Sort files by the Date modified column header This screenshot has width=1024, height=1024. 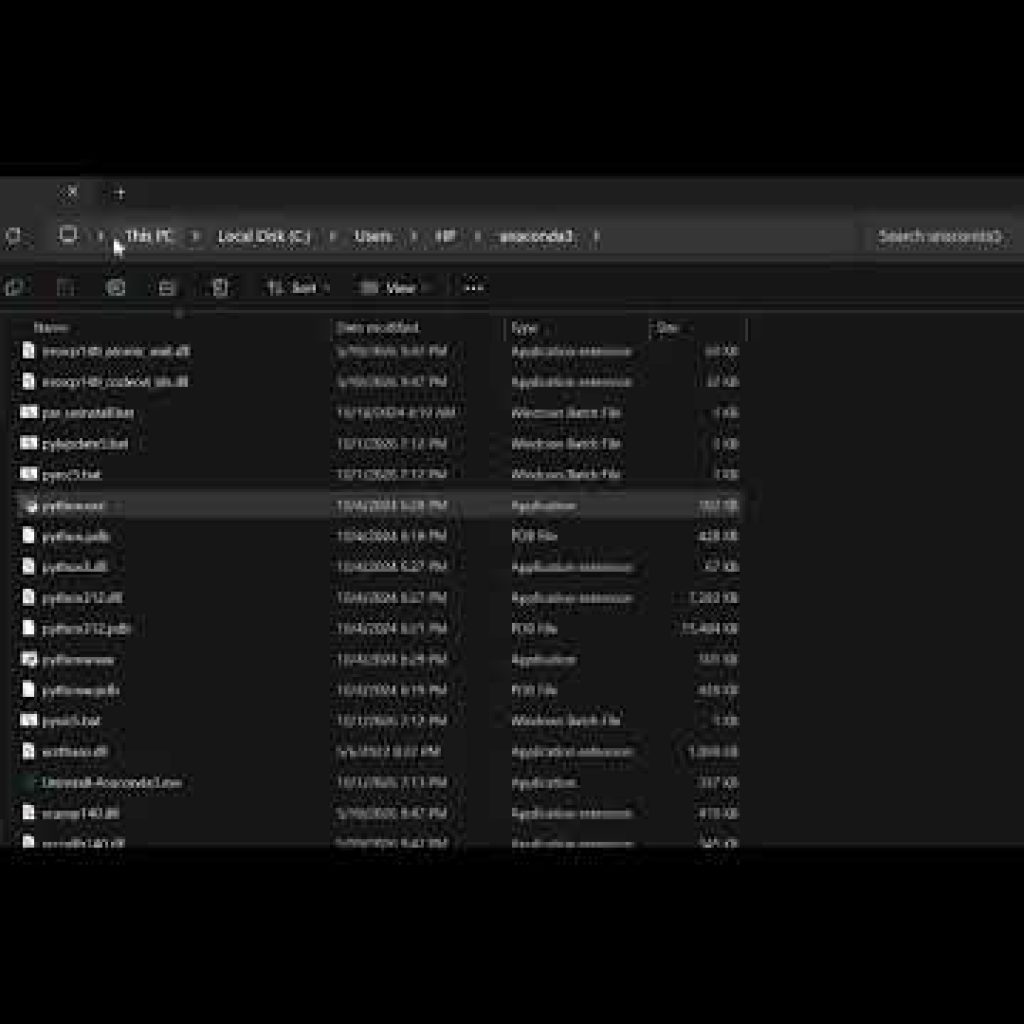(377, 328)
